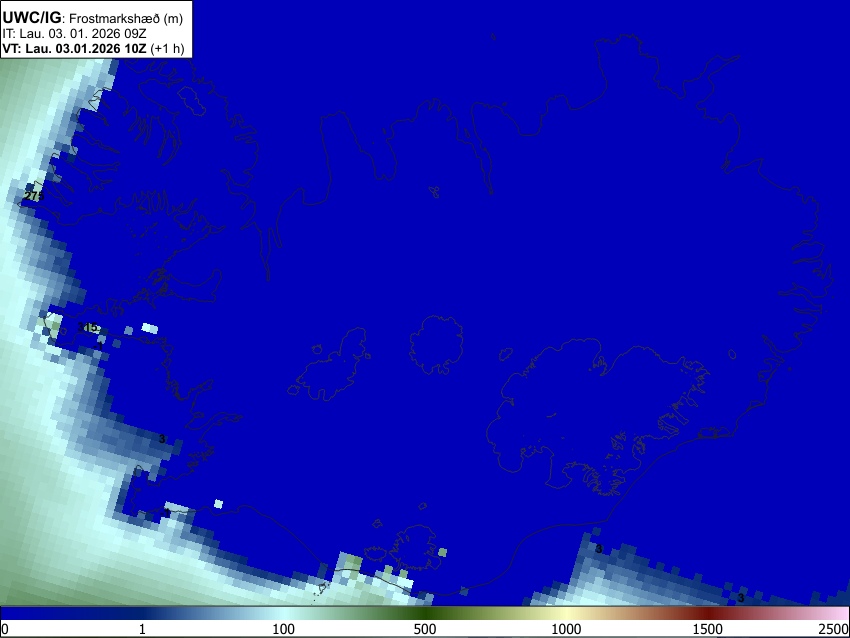This screenshot has height=638, width=850.
Task: Click the "VT: Lau. 03.01.2026 10Z (+1 h)" line
Action: (x=93, y=48)
